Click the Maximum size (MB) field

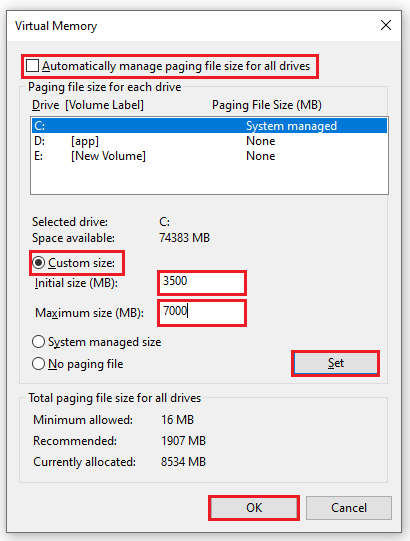click(x=202, y=313)
